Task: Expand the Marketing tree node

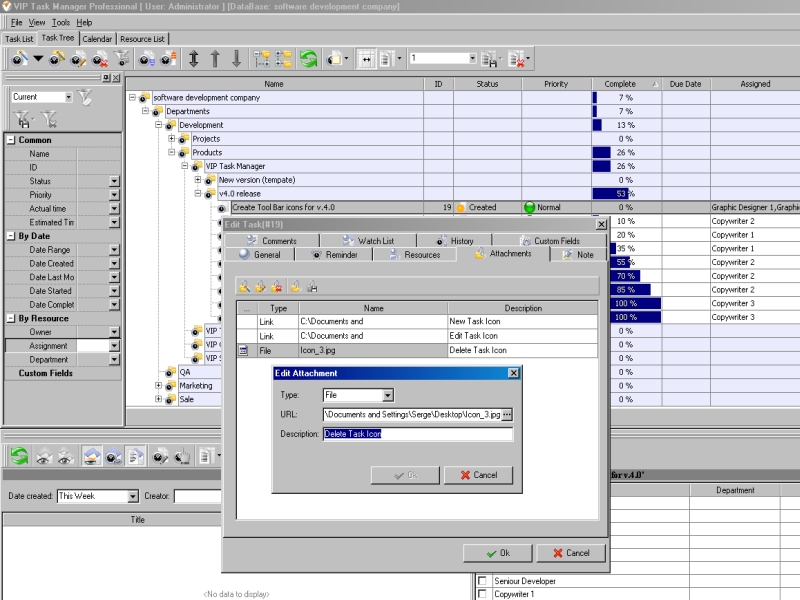Action: click(x=158, y=386)
